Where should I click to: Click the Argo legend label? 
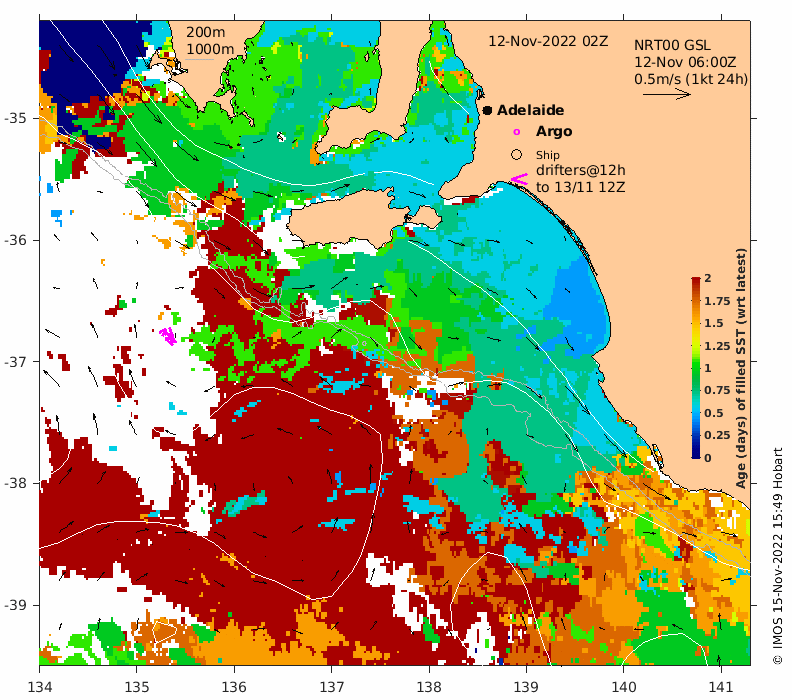click(x=554, y=131)
